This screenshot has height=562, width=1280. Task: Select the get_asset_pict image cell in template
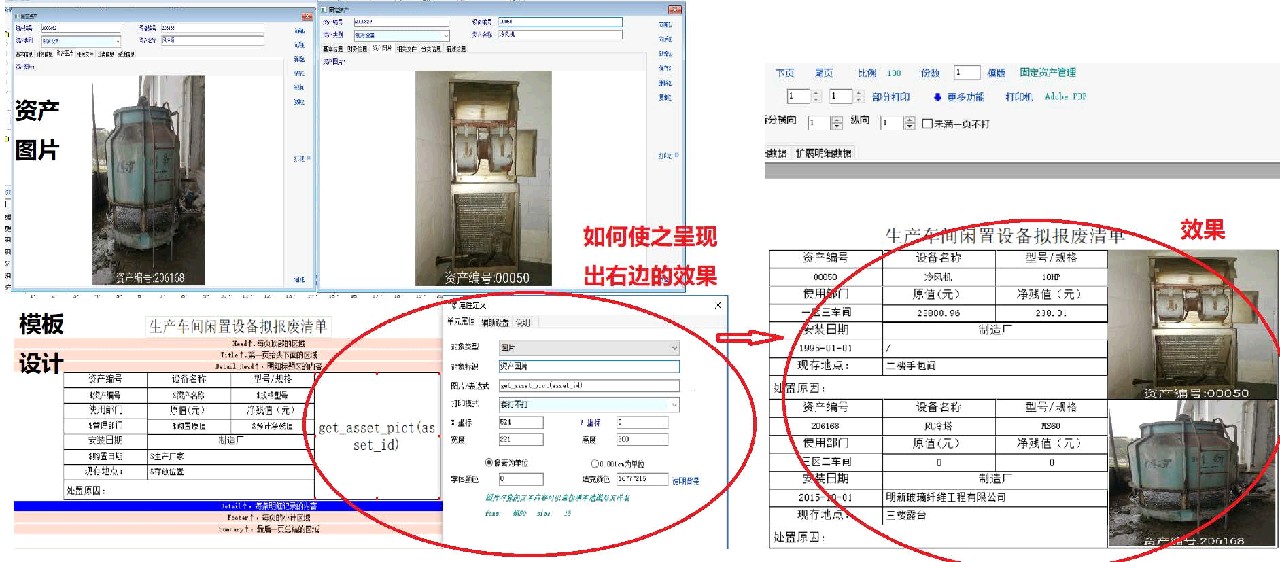[376, 436]
